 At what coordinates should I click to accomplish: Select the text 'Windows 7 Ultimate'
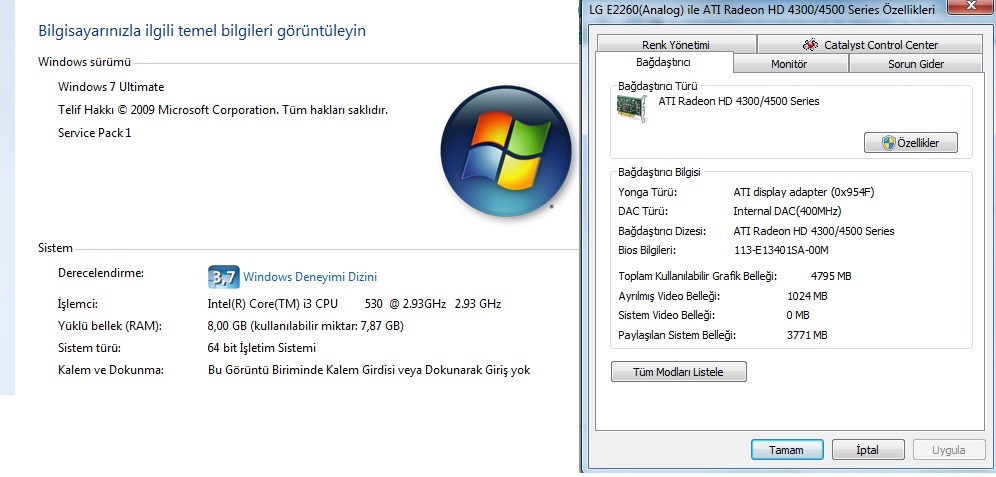click(111, 87)
